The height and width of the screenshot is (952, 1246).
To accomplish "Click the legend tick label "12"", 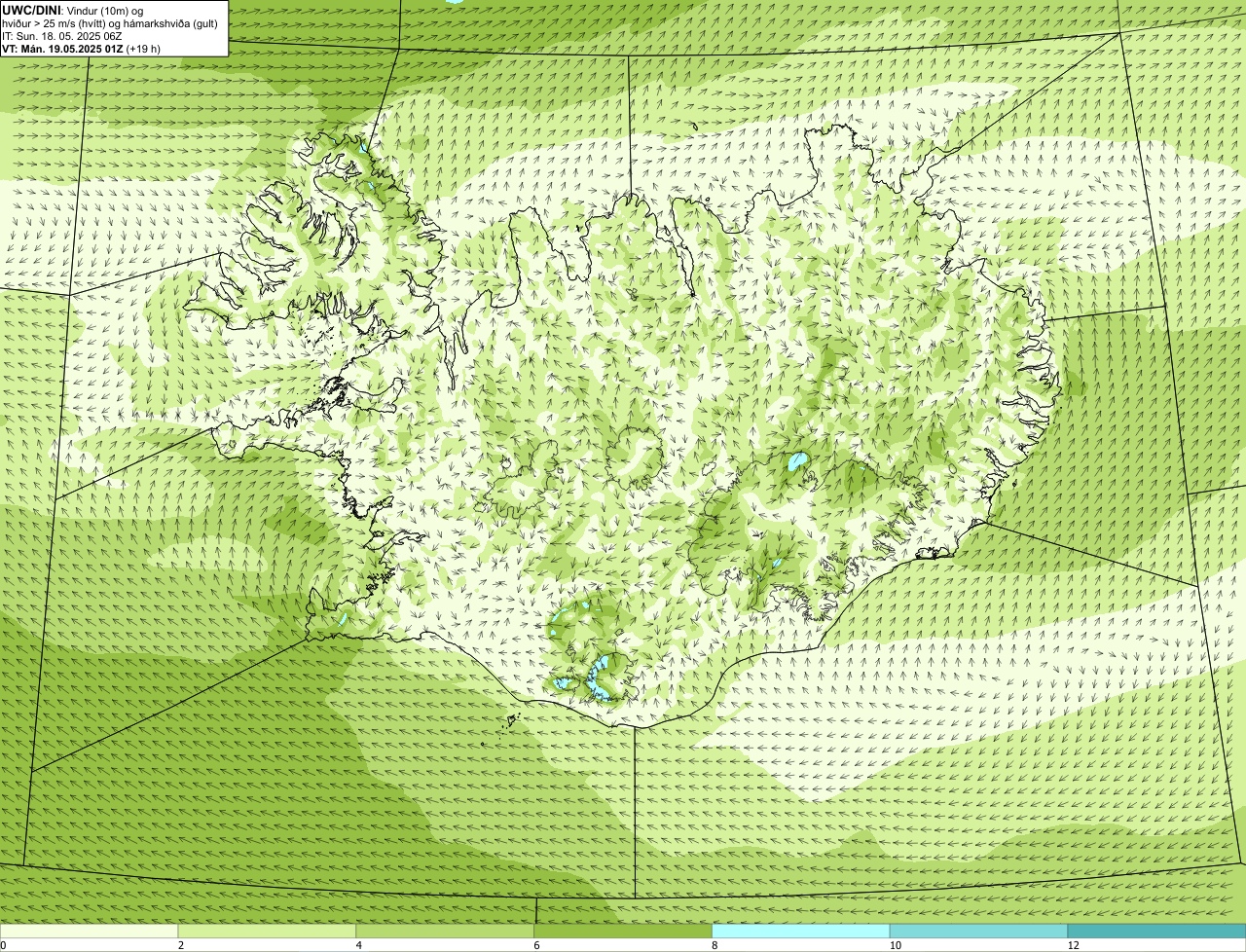I will pyautogui.click(x=1072, y=945).
